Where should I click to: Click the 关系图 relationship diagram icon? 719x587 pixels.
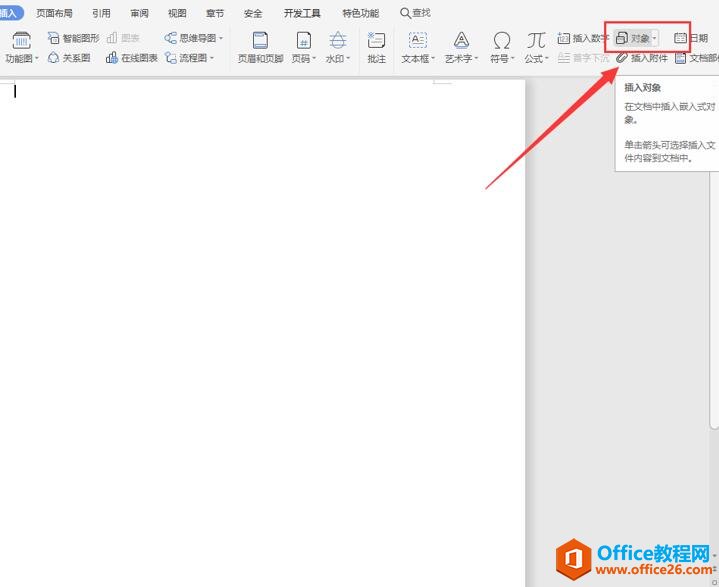coord(69,58)
